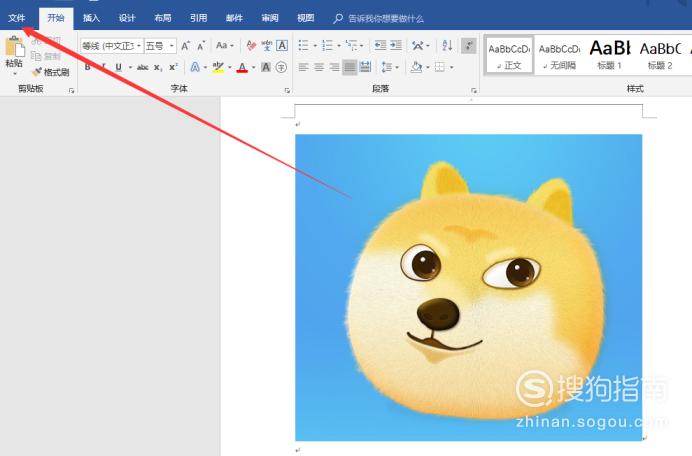
Task: Switch to the 插入 ribbon tab
Action: tap(91, 18)
